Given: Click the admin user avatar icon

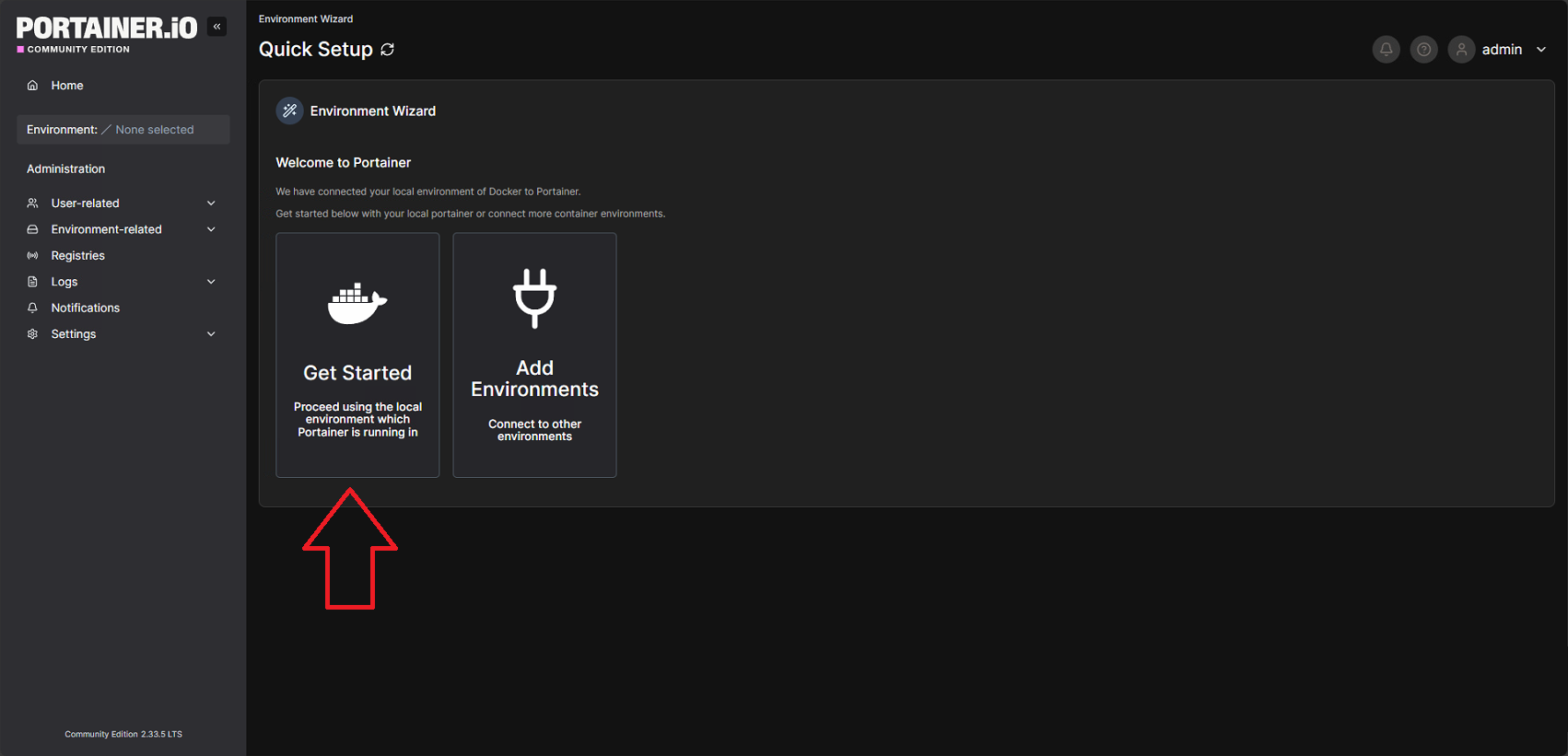Looking at the screenshot, I should pyautogui.click(x=1461, y=50).
